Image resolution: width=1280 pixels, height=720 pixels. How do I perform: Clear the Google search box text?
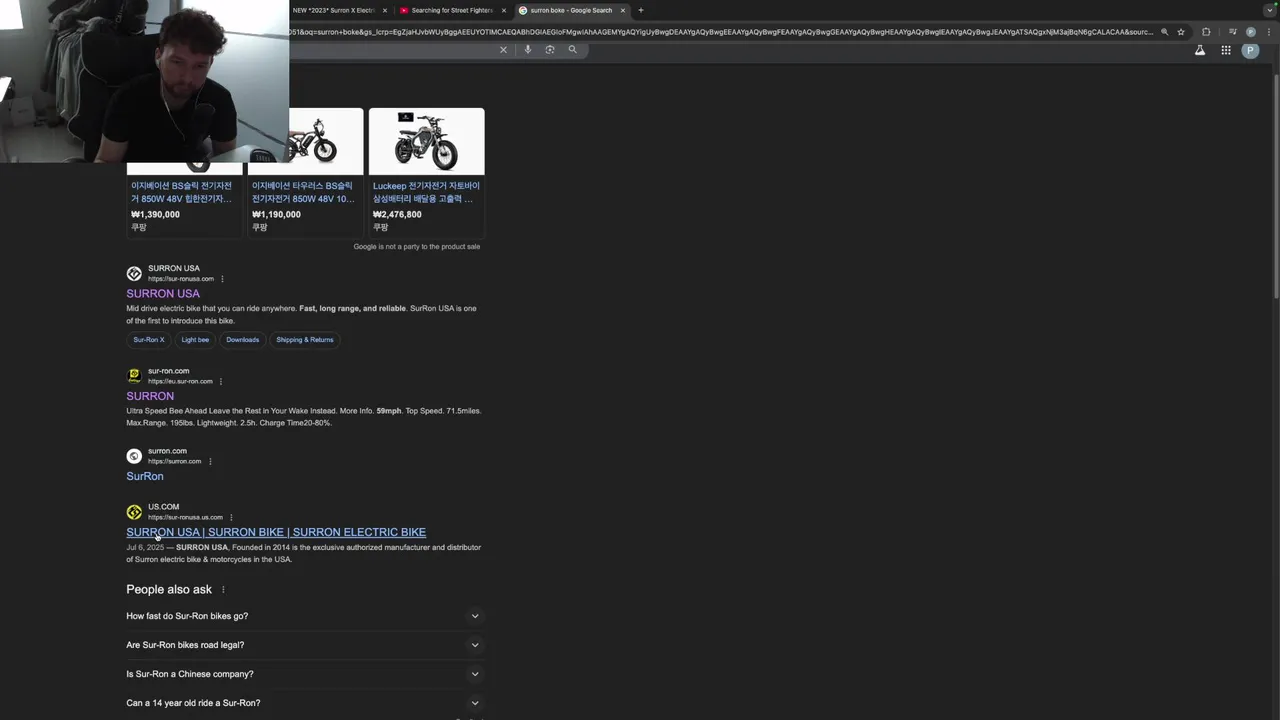(x=503, y=50)
